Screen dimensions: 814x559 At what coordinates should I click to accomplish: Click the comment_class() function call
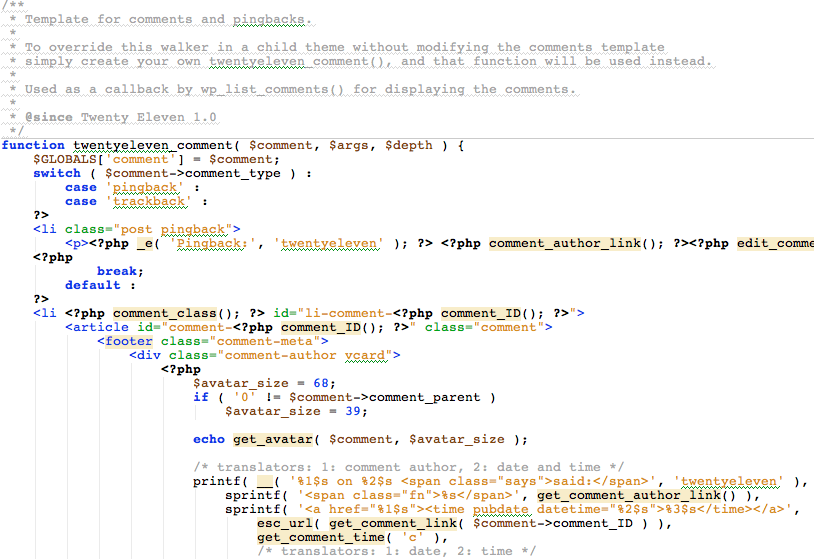172,313
